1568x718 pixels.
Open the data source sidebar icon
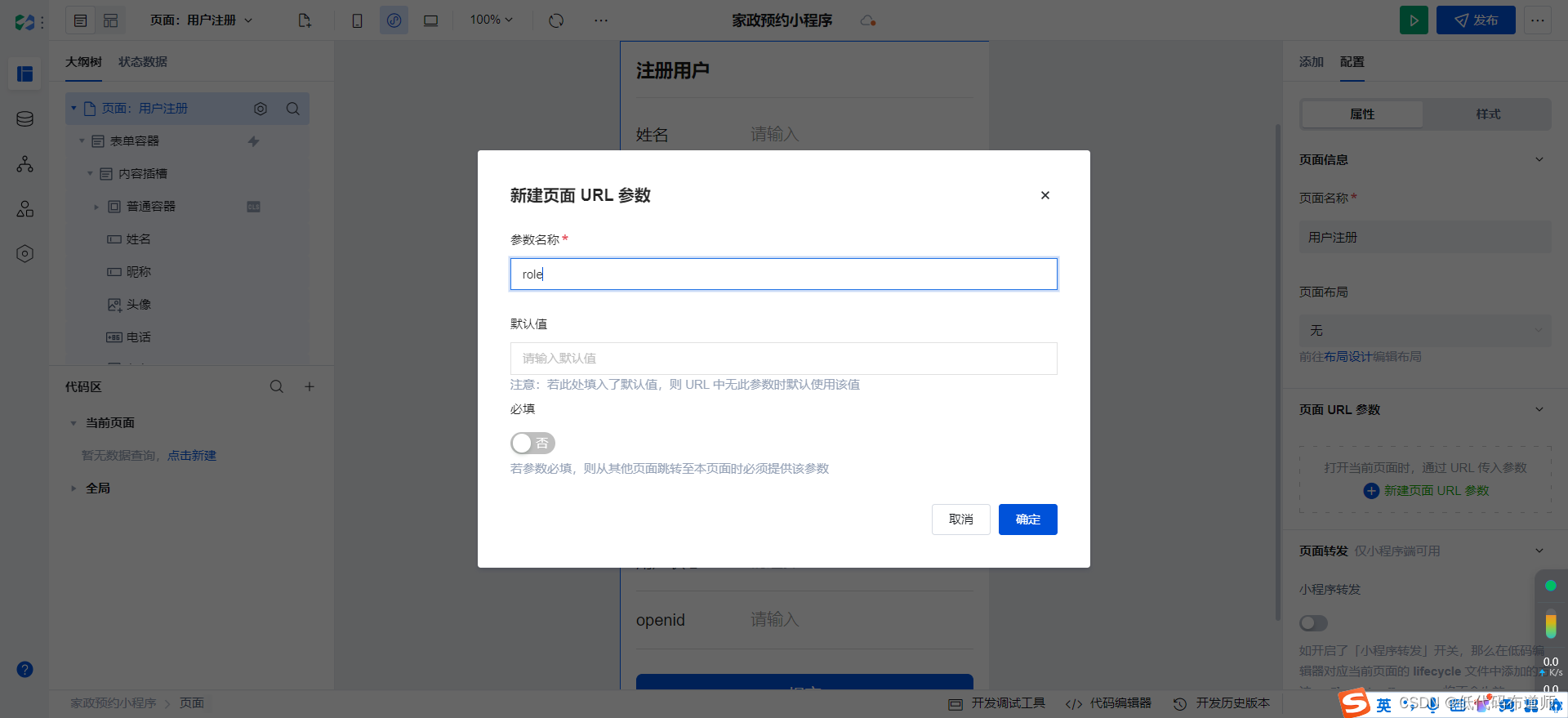click(24, 119)
